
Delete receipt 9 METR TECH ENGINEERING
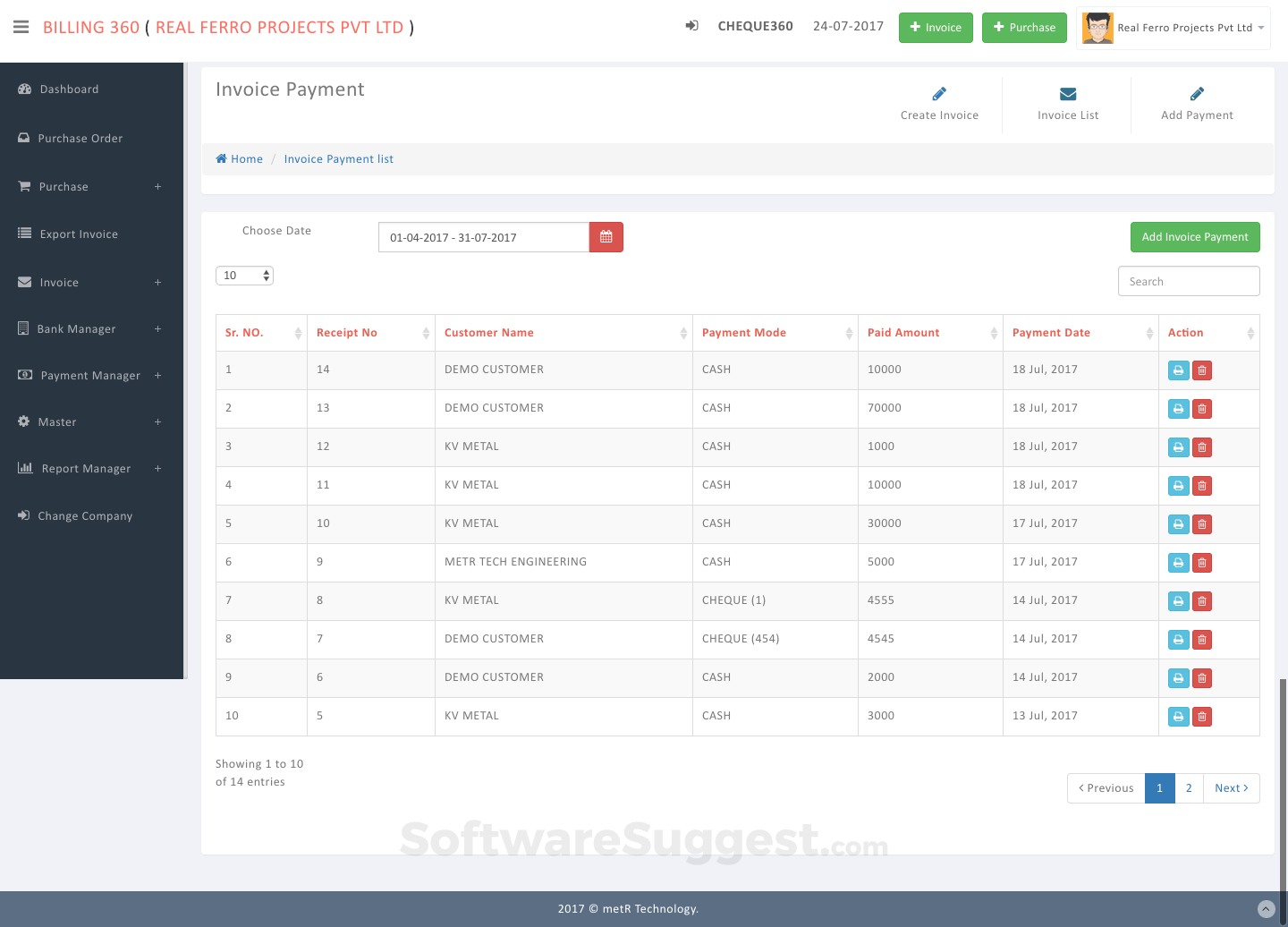[x=1202, y=563]
